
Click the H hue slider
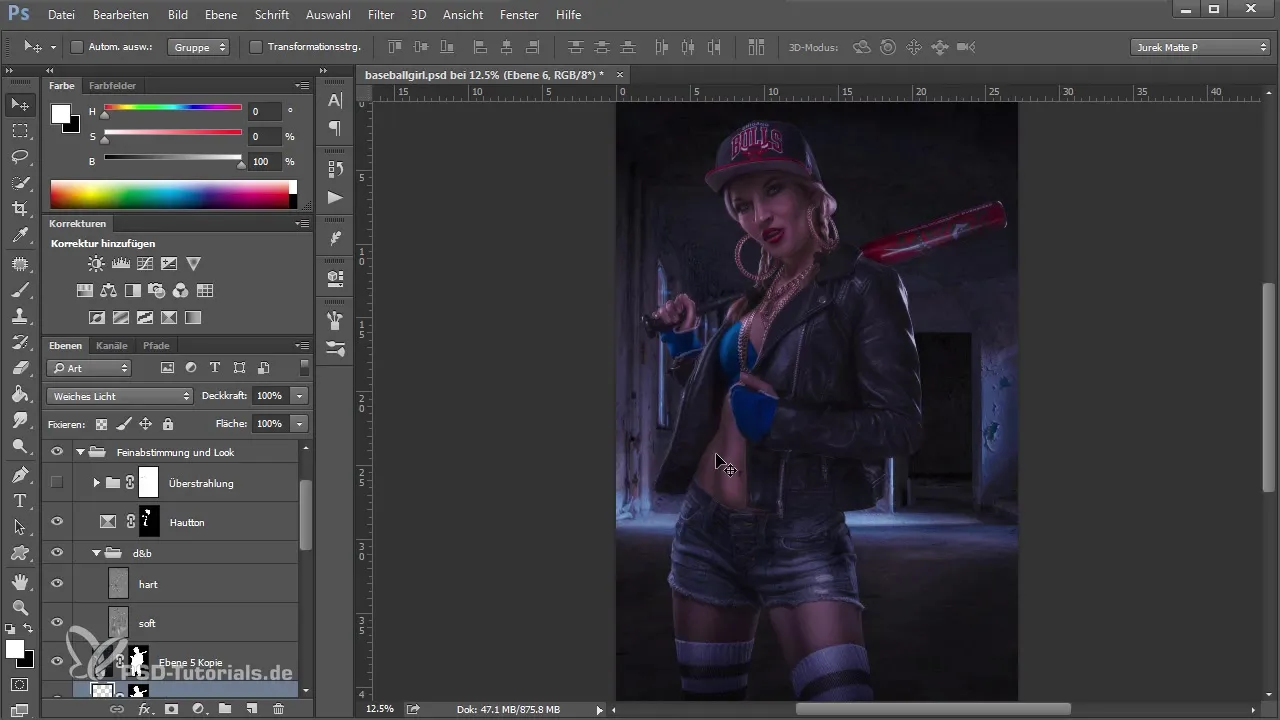point(172,107)
